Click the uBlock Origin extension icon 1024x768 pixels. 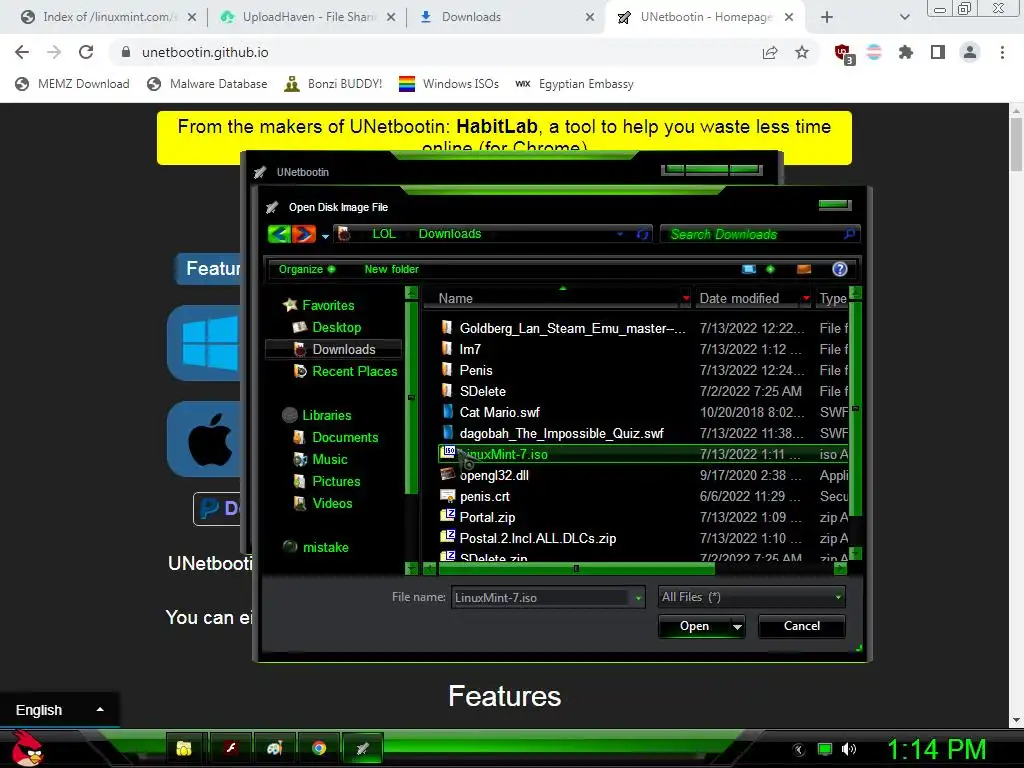[844, 54]
